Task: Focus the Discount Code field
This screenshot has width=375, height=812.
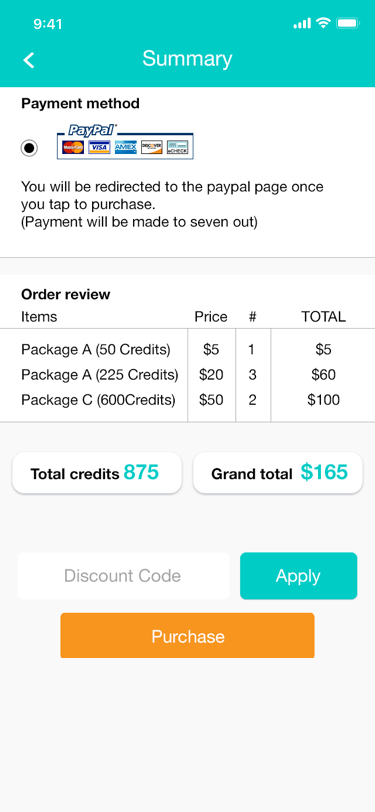Action: tap(123, 576)
